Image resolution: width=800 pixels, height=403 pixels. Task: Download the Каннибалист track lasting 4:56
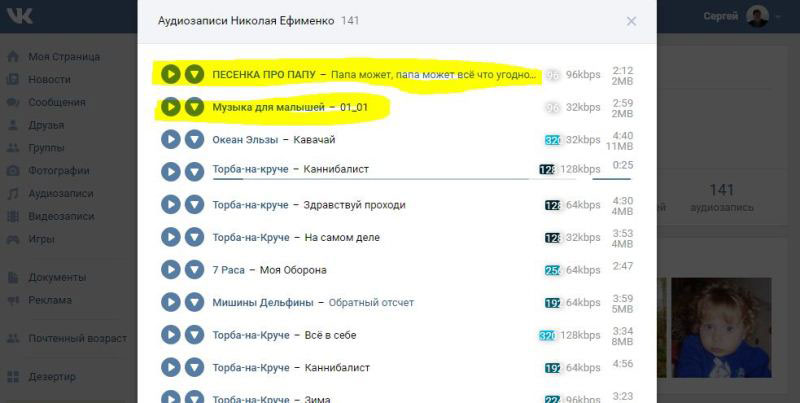pos(194,367)
